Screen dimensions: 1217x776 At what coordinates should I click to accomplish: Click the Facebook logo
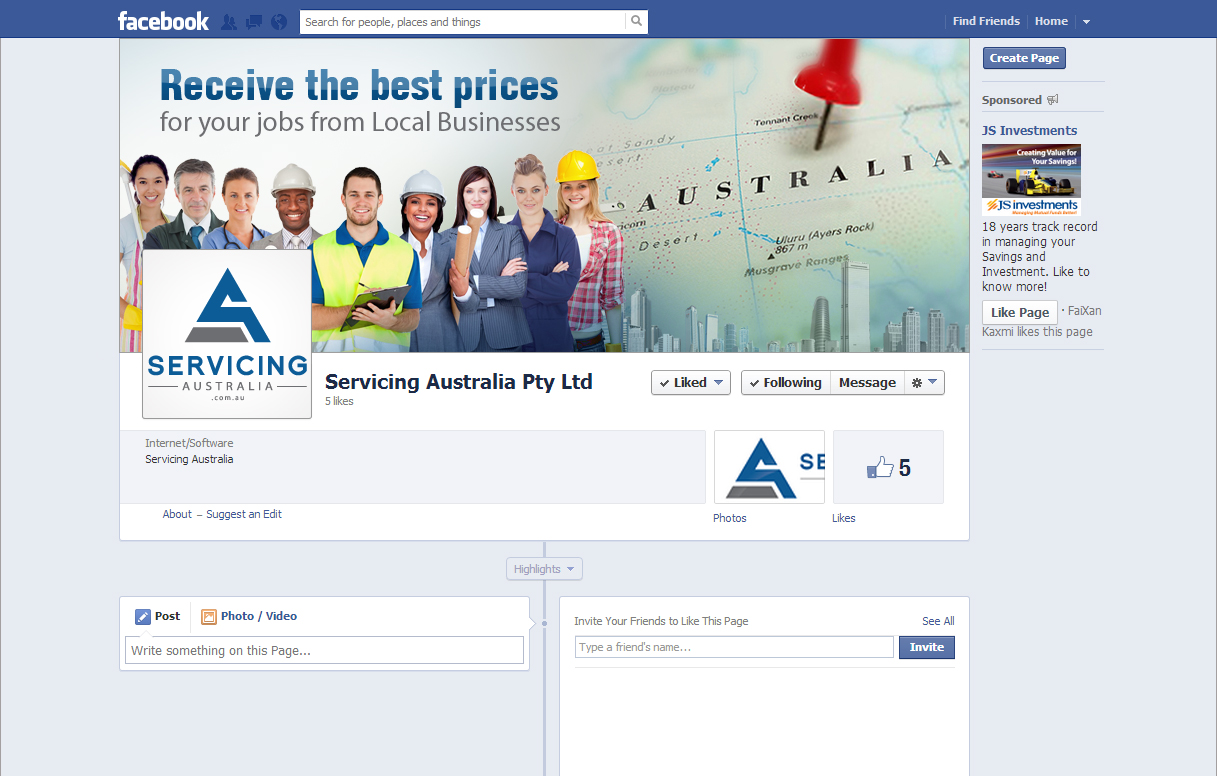tap(163, 21)
